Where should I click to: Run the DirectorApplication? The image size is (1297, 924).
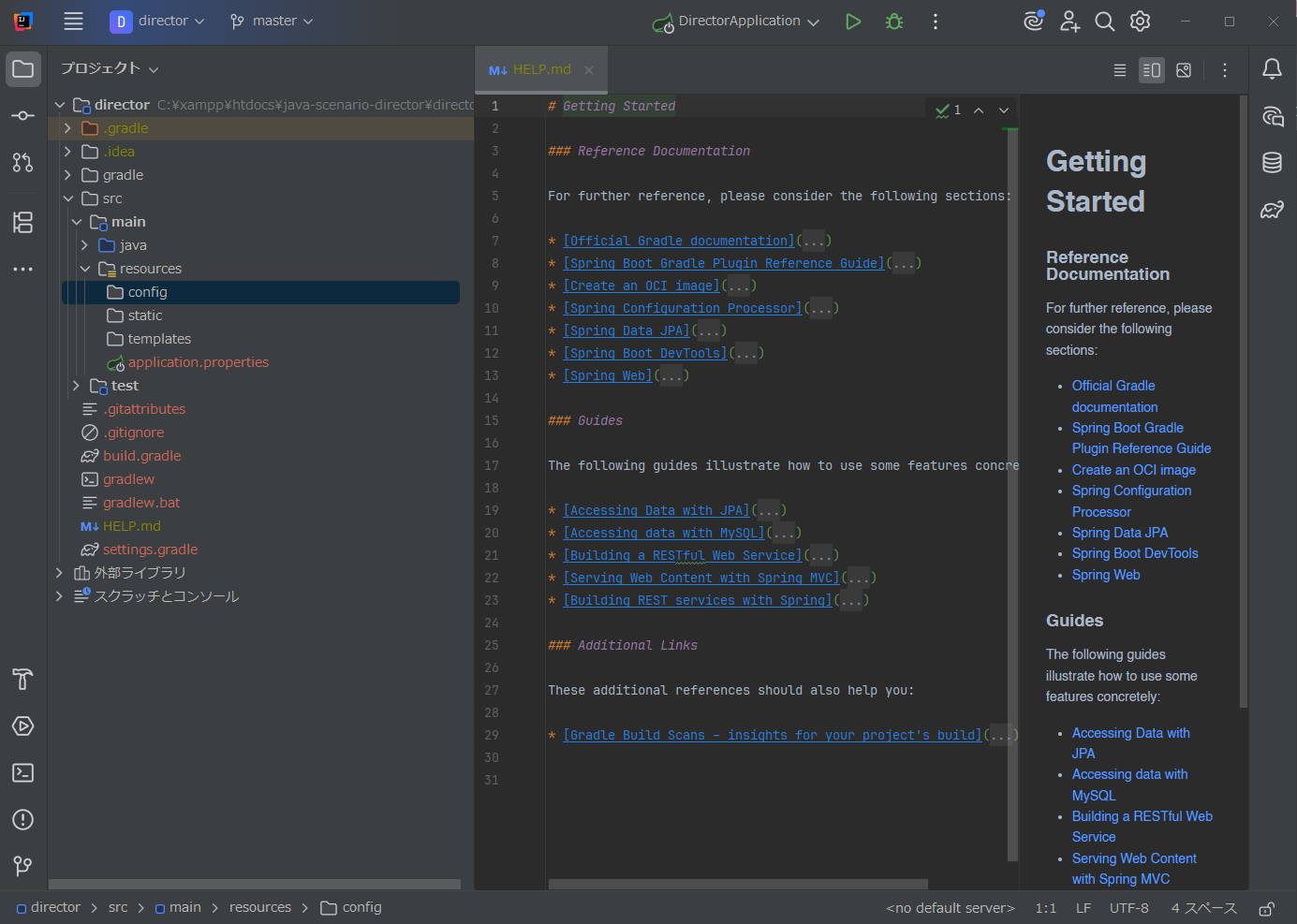tap(852, 21)
